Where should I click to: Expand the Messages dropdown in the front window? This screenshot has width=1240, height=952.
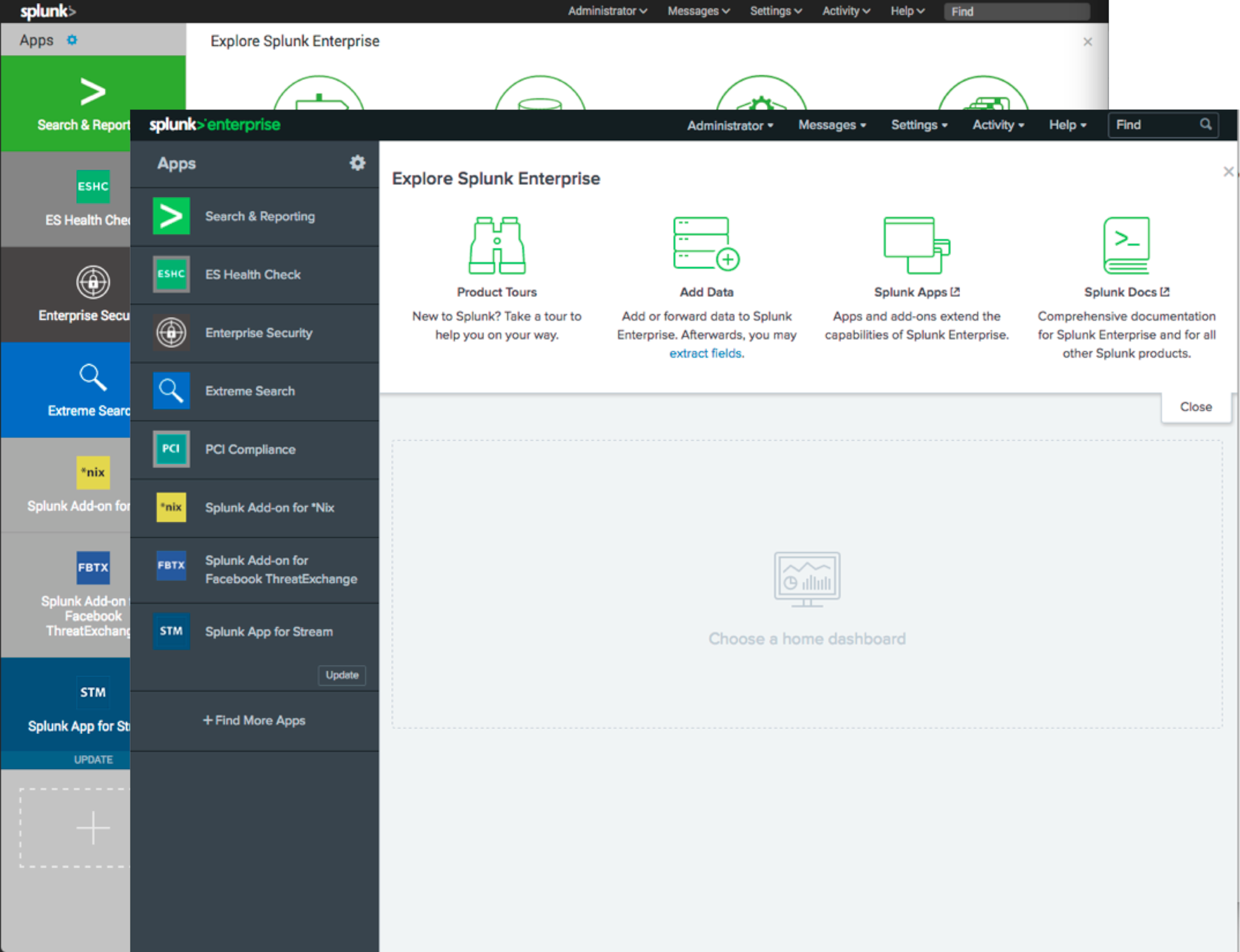832,125
